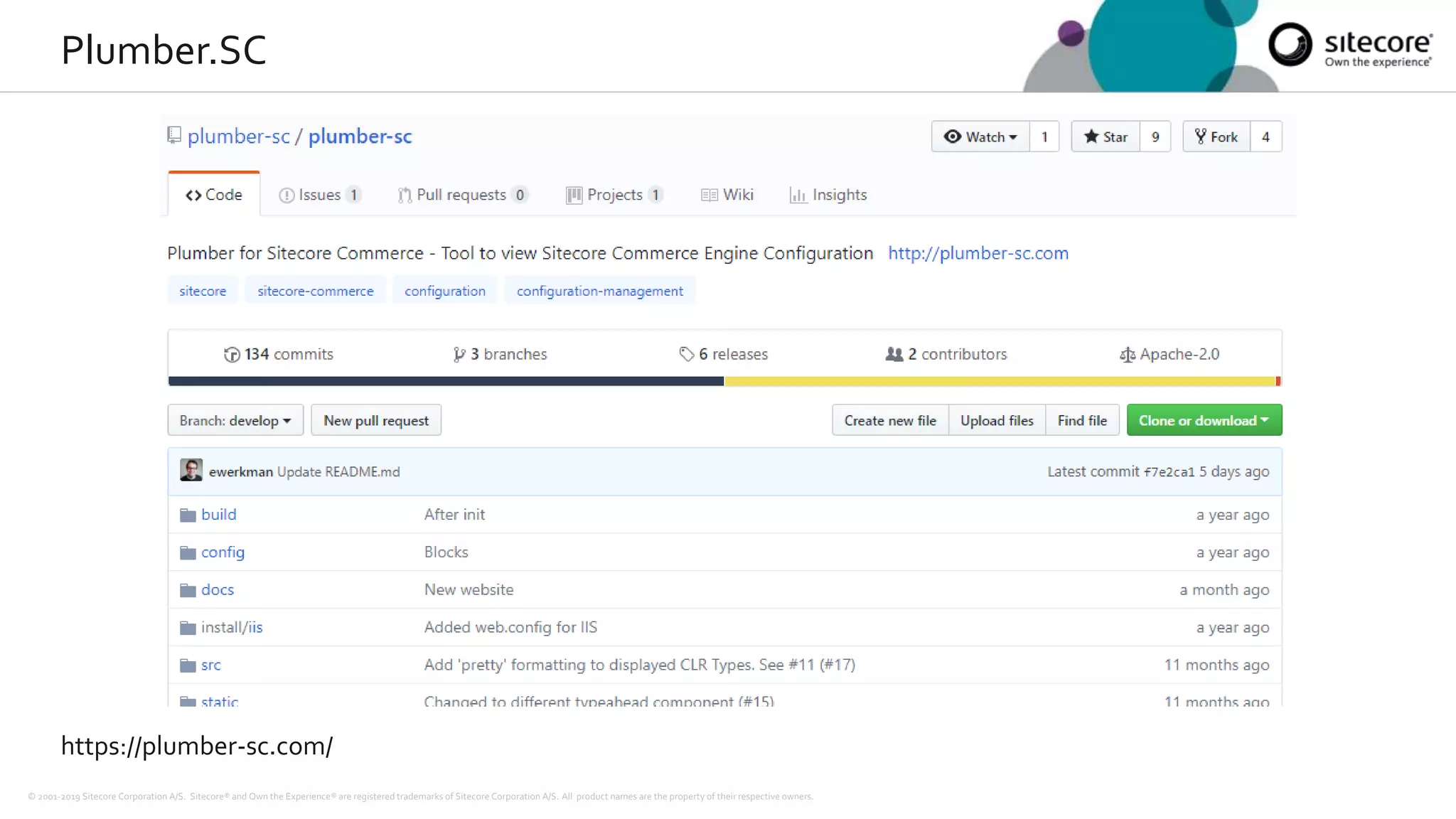Click the commits history clock icon
This screenshot has height=819, width=1456.
click(232, 354)
